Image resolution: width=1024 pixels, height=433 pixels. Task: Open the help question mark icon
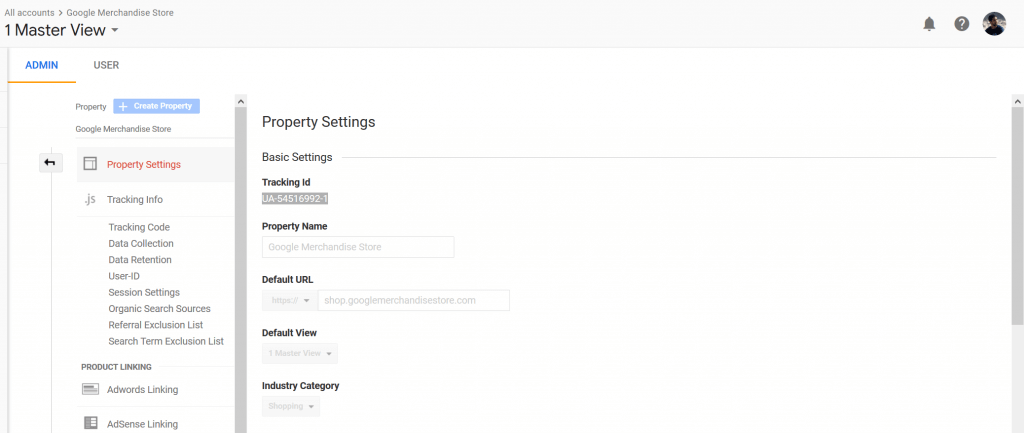coord(961,24)
